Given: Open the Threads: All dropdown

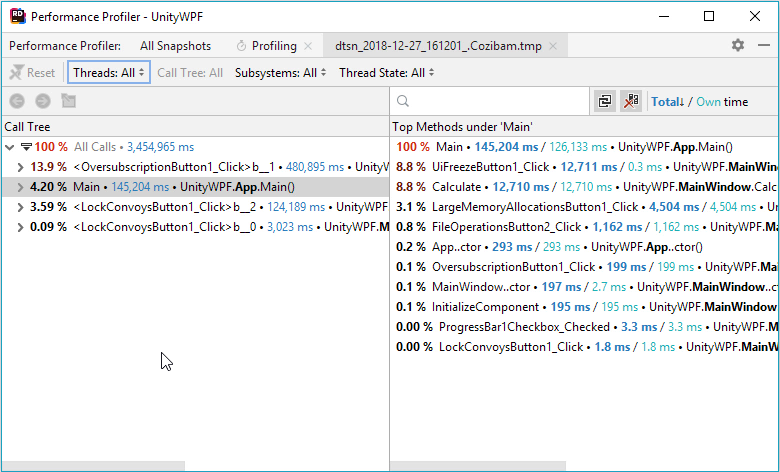Looking at the screenshot, I should (x=109, y=73).
